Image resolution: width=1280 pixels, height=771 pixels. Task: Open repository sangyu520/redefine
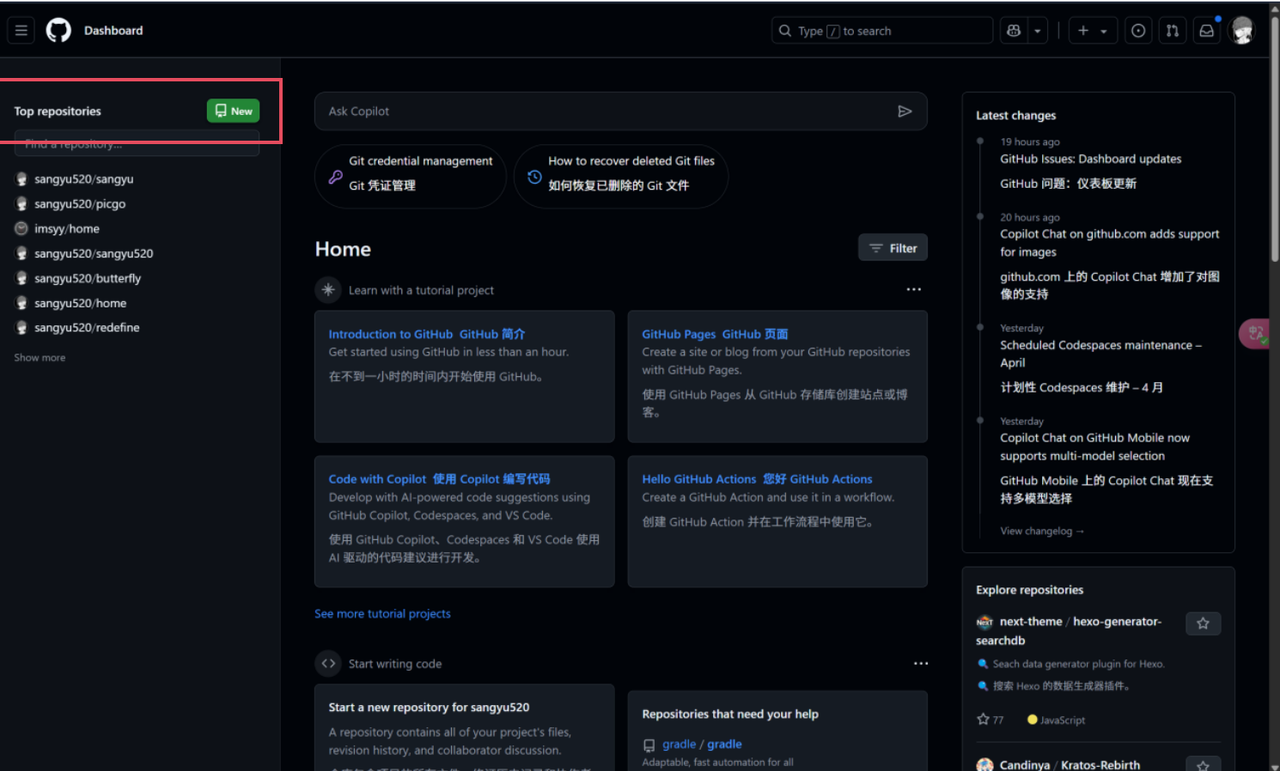[x=87, y=328]
